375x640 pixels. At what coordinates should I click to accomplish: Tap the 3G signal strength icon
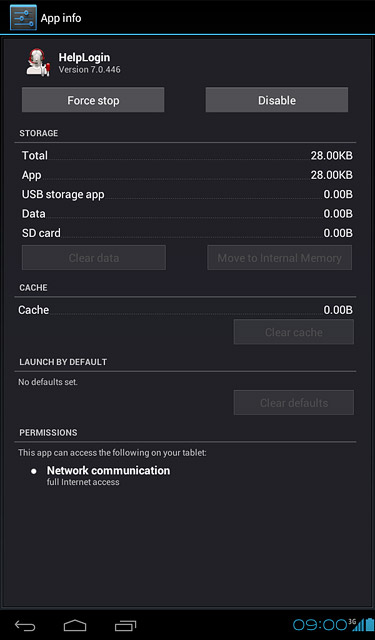tap(355, 624)
